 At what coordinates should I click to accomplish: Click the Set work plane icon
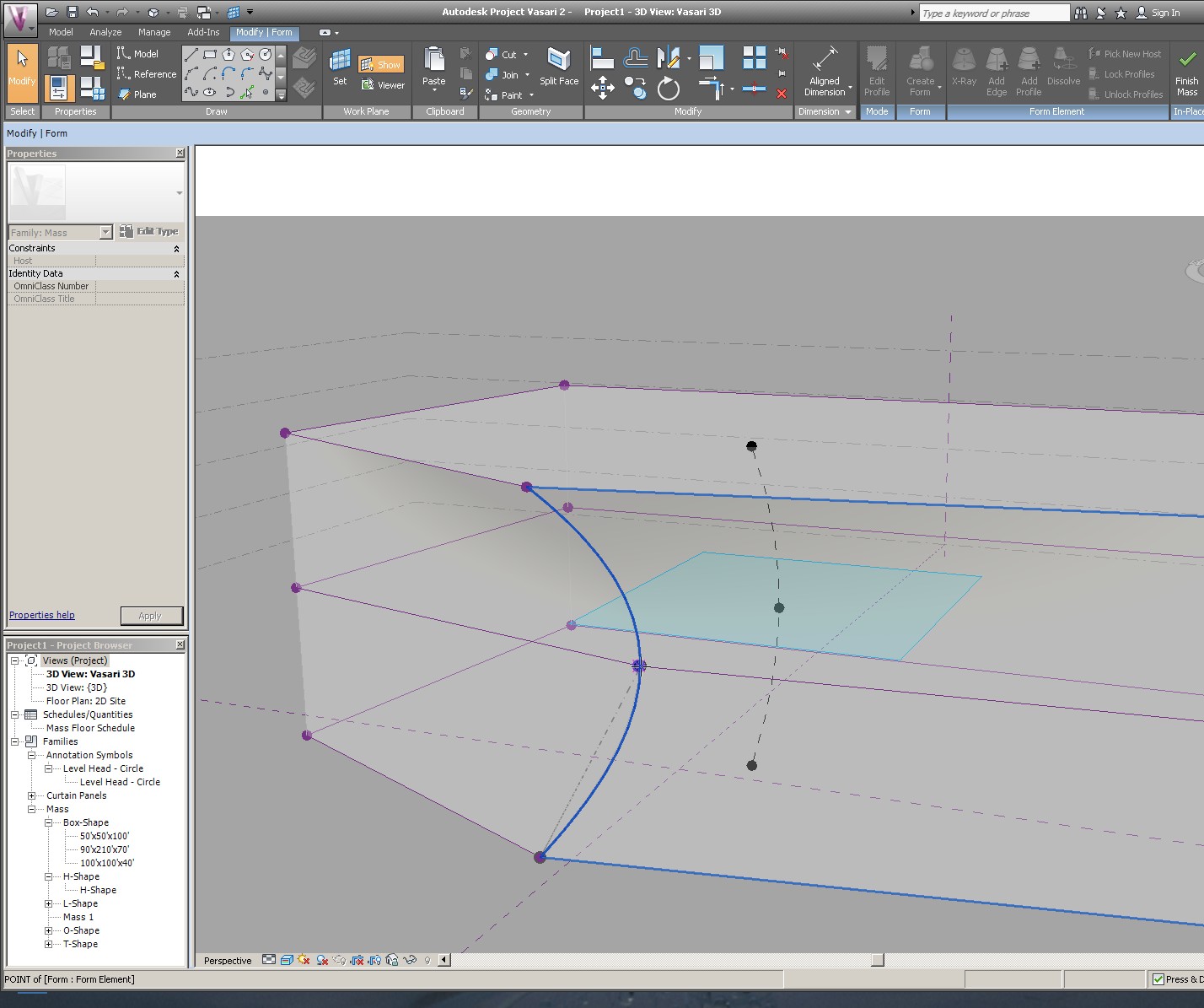tap(340, 67)
